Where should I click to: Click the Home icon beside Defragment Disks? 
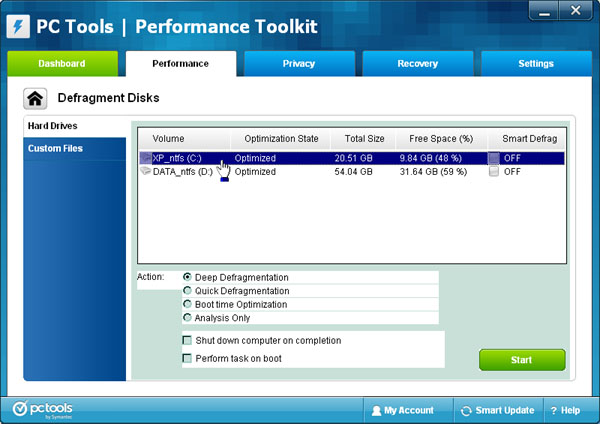36,98
